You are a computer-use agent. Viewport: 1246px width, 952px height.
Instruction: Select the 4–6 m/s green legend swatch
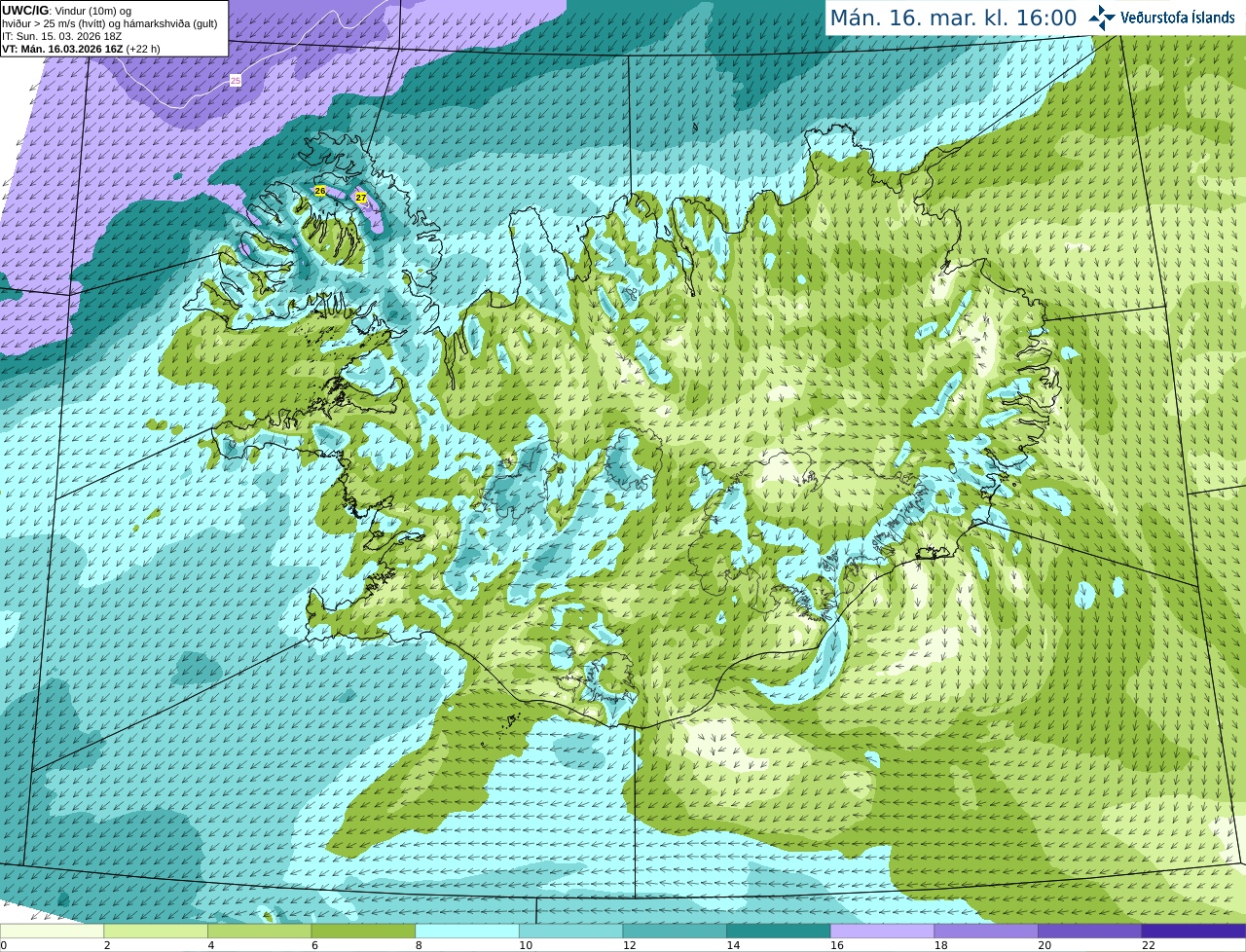259,931
